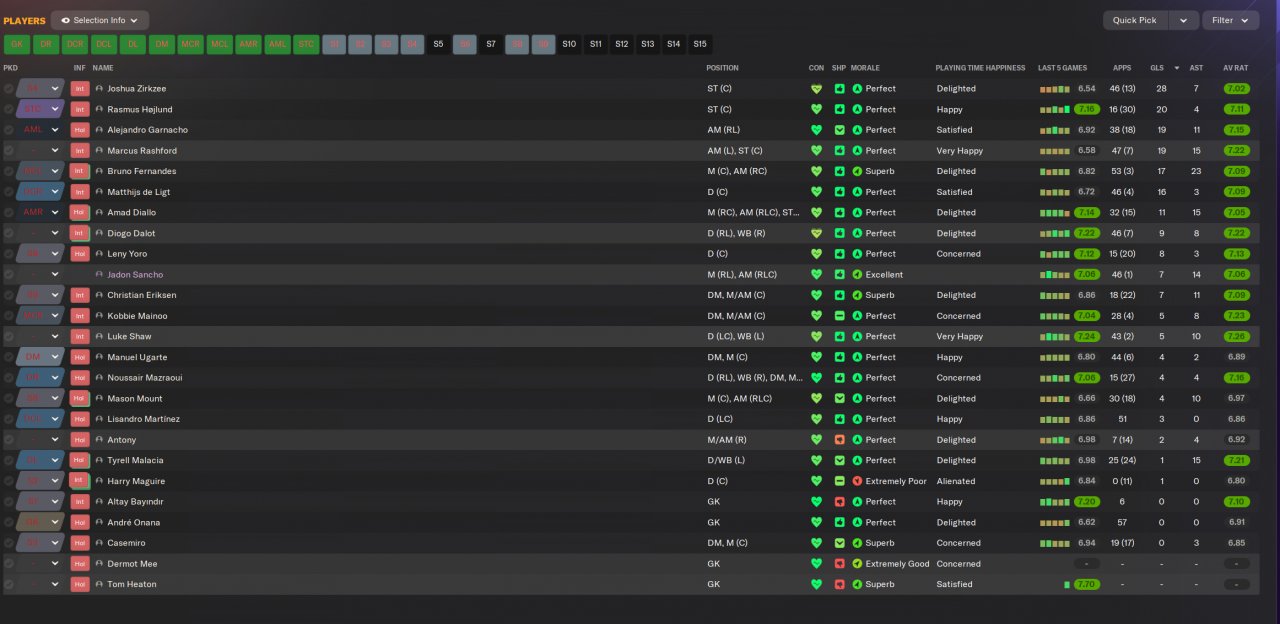Select the STC position slot

pos(306,44)
